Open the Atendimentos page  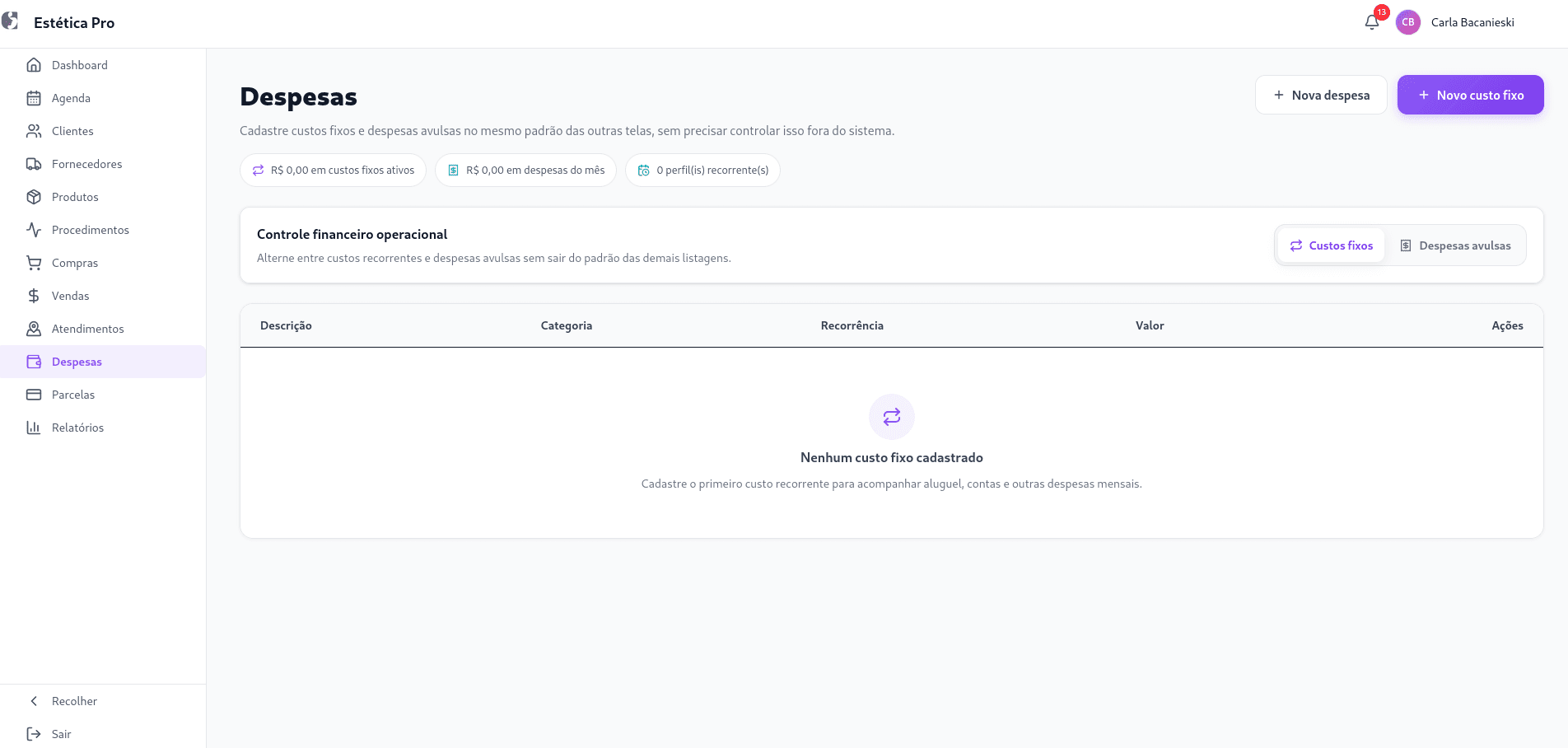[x=103, y=329]
